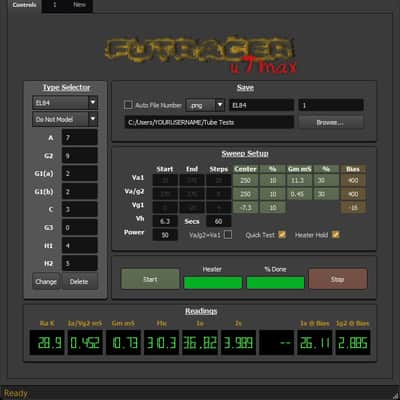The width and height of the screenshot is (400, 400).
Task: Click the Vg1 Center field showing -7.3
Action: click(245, 207)
